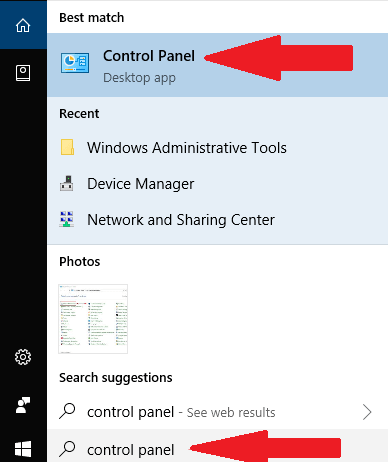Click the Recent section heading
This screenshot has width=388, height=462.
(79, 114)
